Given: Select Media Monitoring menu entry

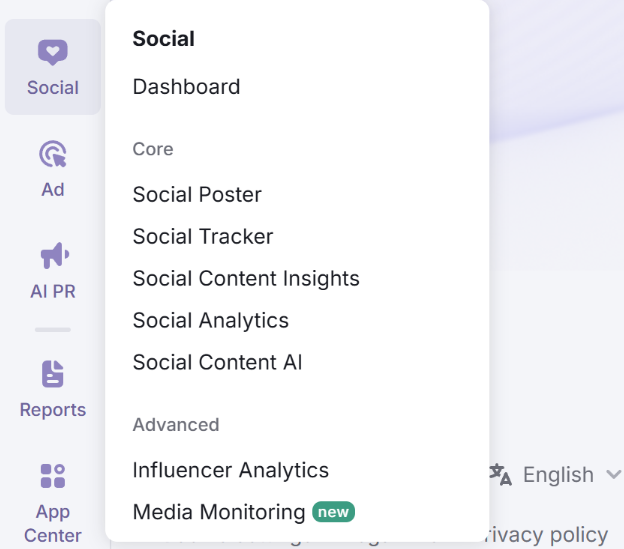Looking at the screenshot, I should coord(219,512).
